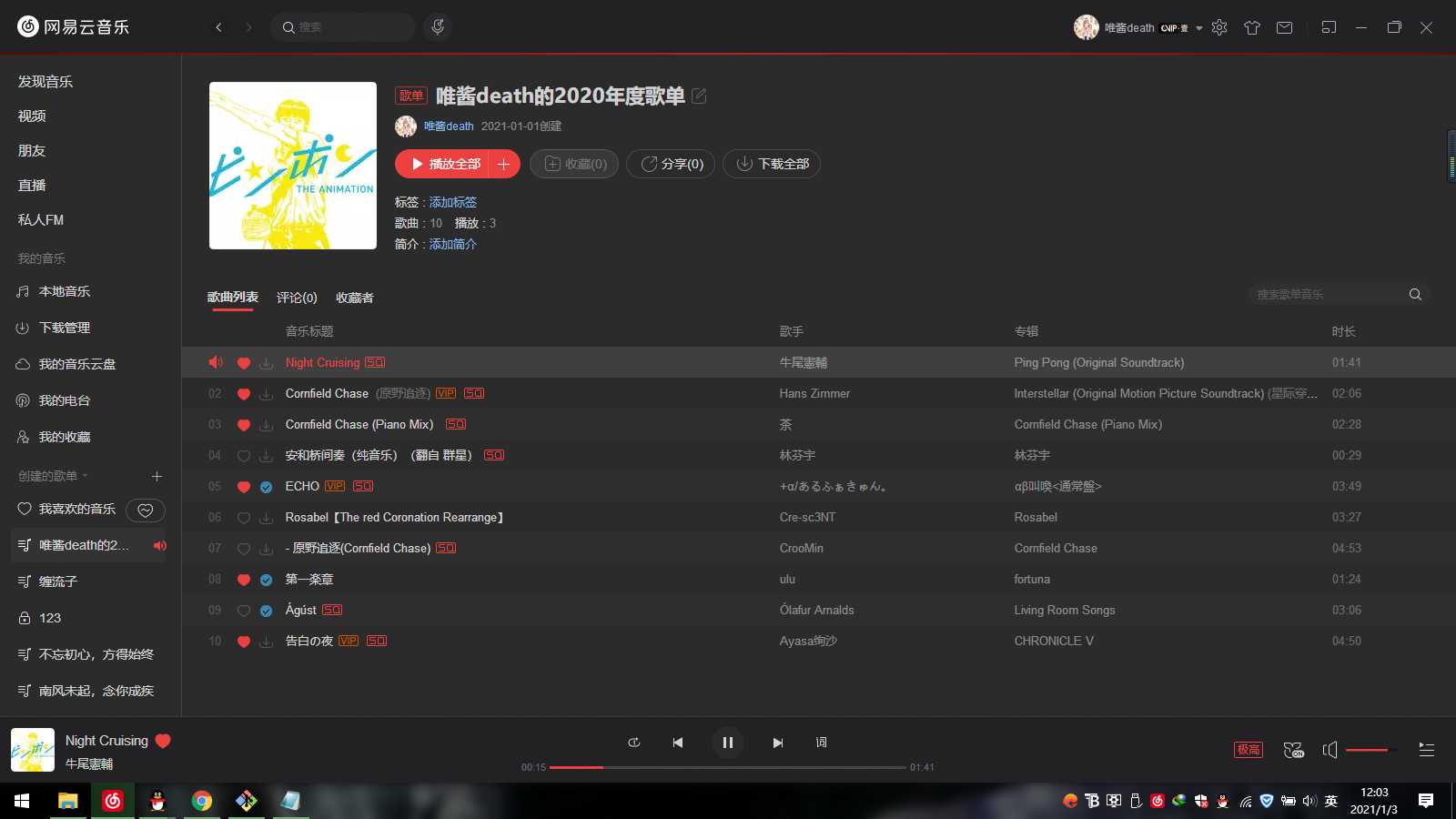Like 安和桥间奏 with heart toggle

click(243, 456)
